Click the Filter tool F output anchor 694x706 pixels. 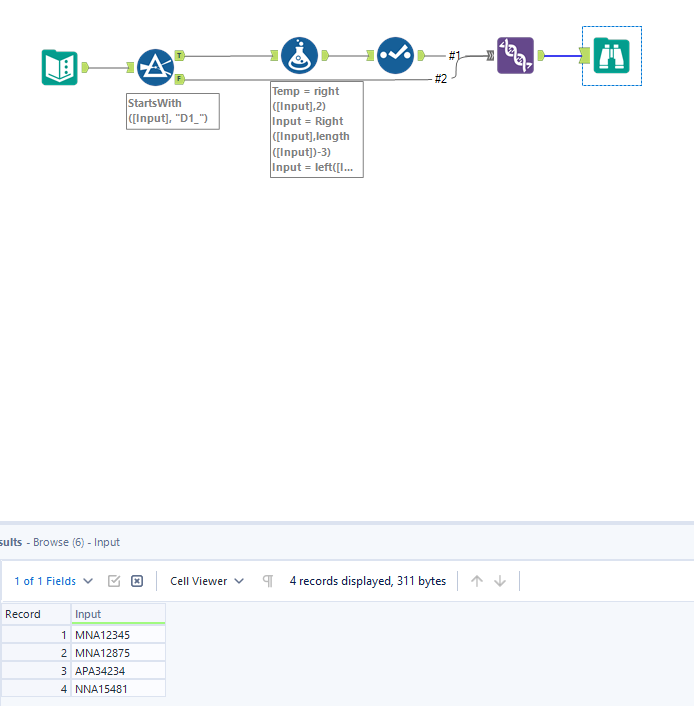[179, 79]
